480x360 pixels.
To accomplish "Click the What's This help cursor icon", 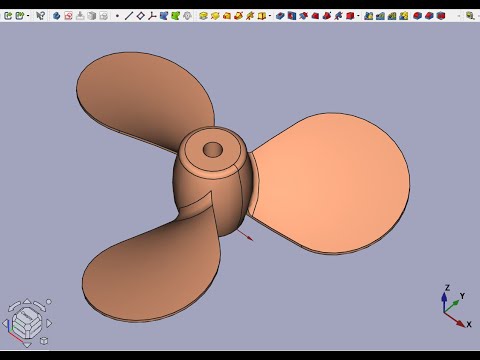I will (40, 15).
